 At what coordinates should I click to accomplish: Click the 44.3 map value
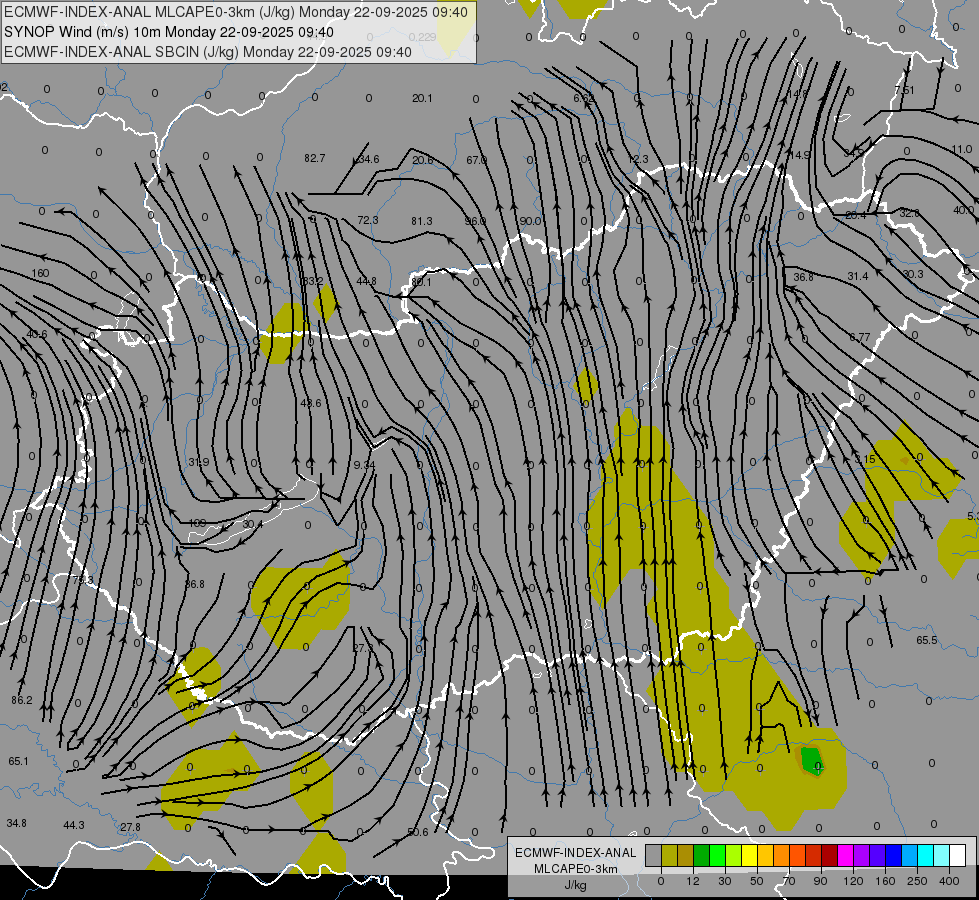(74, 826)
